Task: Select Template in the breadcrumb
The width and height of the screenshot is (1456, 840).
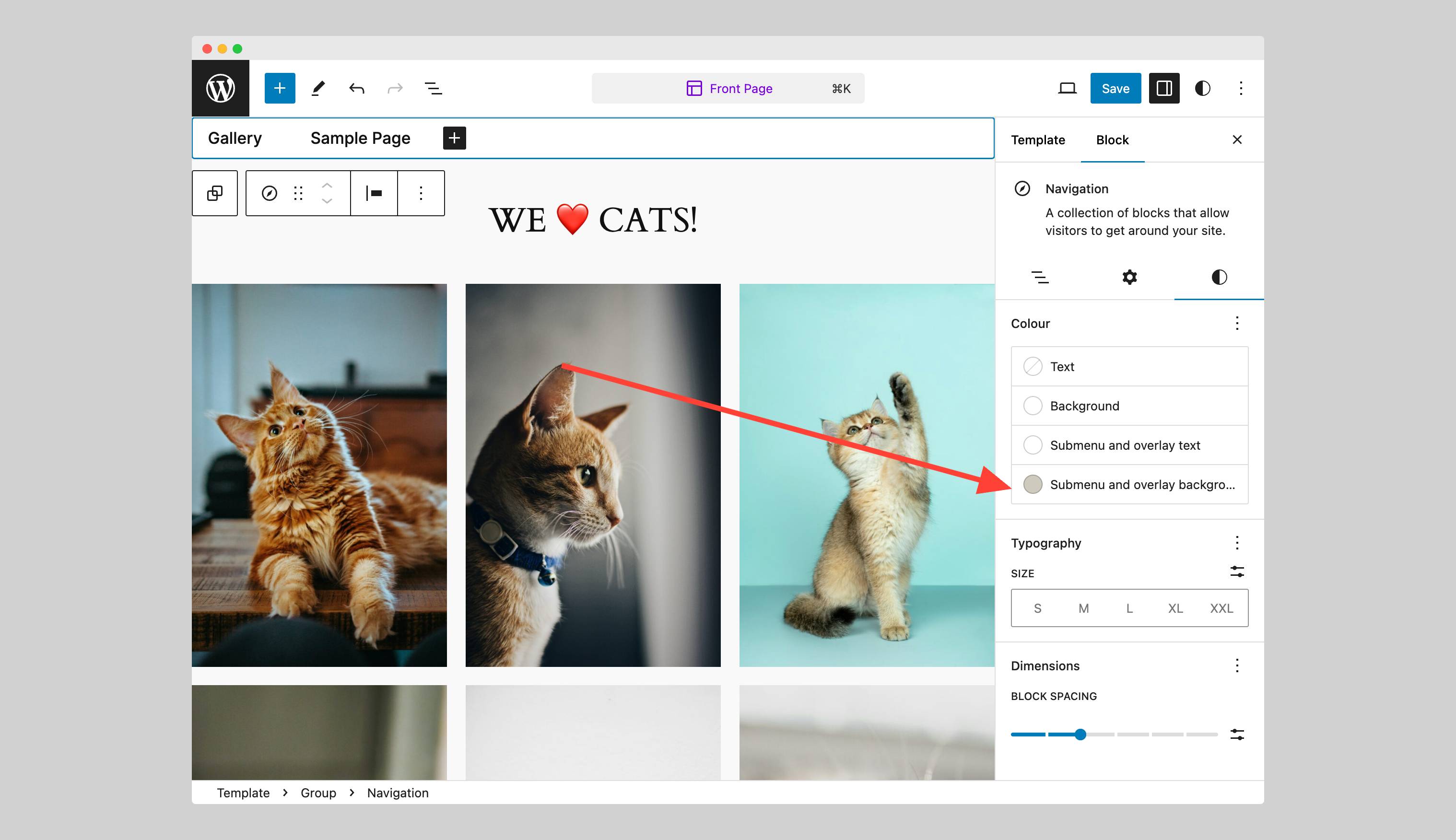Action: [243, 793]
